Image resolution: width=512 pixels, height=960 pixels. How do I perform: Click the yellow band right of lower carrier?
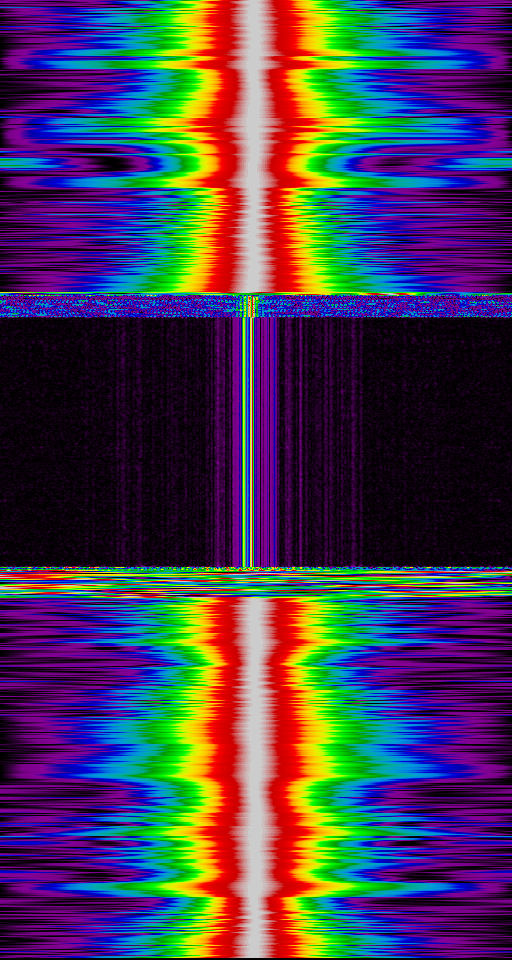point(310,778)
